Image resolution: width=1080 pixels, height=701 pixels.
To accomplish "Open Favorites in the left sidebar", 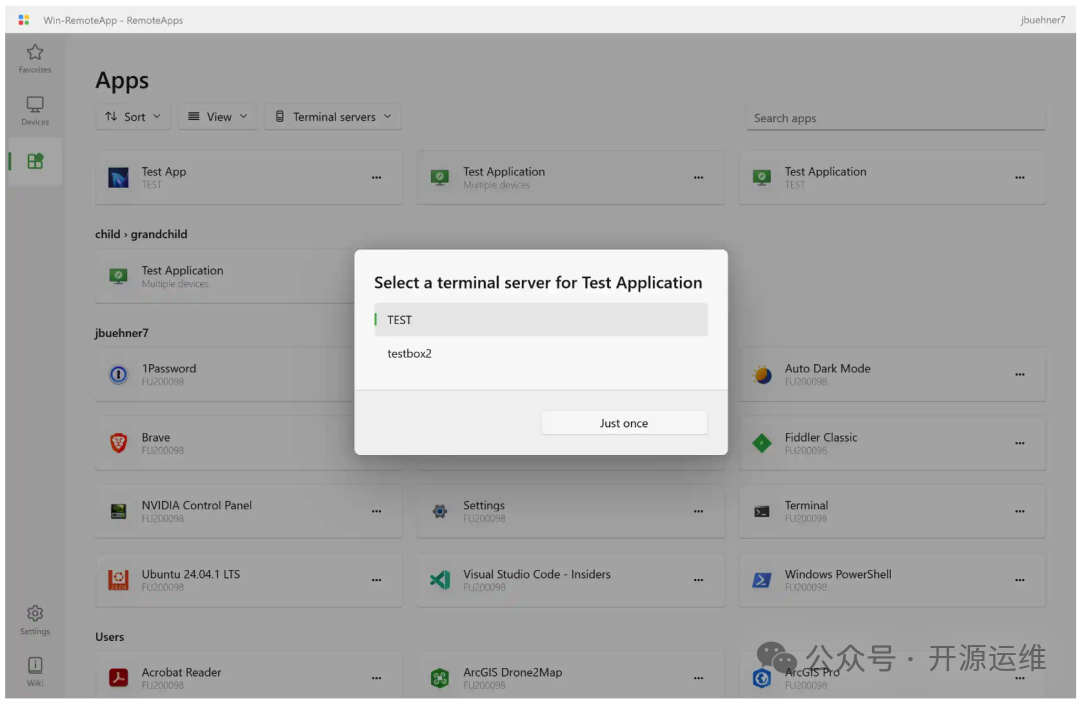I will point(35,58).
